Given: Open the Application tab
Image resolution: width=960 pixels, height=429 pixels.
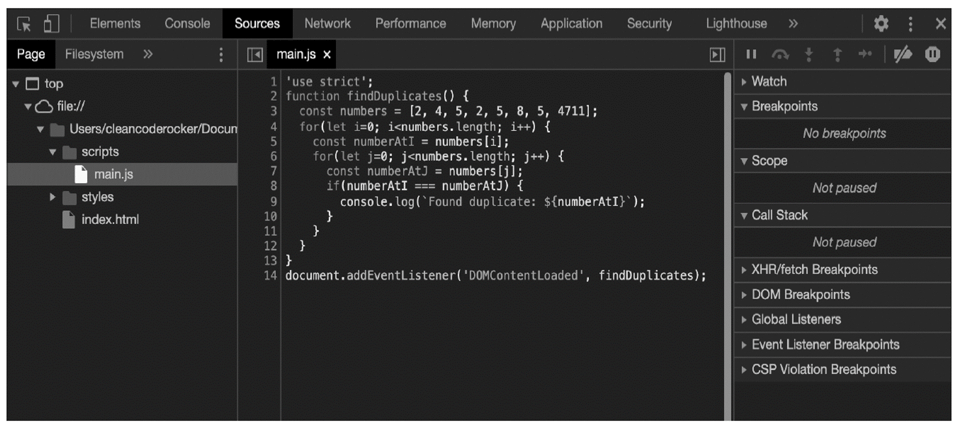Looking at the screenshot, I should [x=571, y=24].
